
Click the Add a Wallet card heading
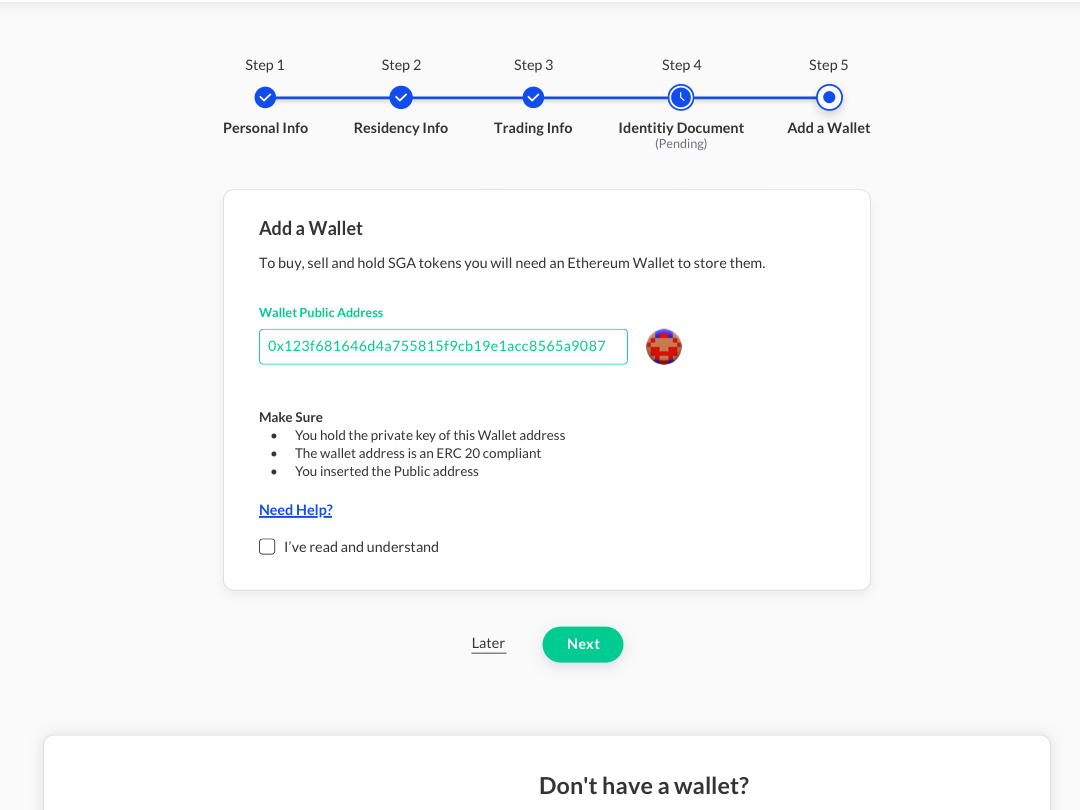(x=311, y=228)
